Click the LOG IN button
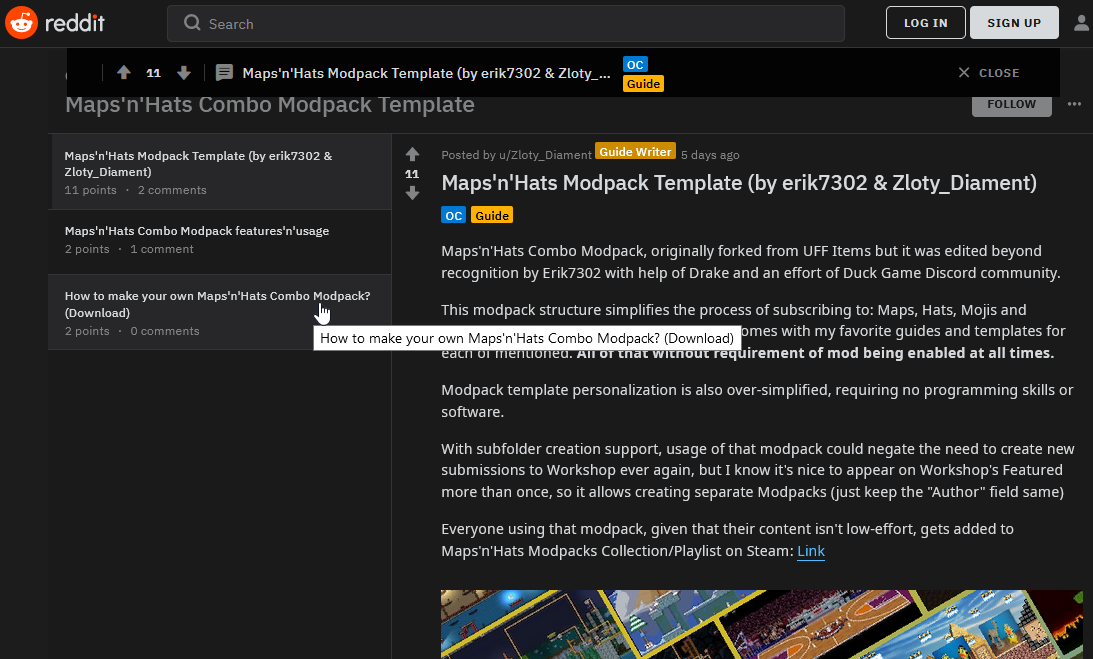Viewport: 1093px width, 659px height. coord(925,23)
